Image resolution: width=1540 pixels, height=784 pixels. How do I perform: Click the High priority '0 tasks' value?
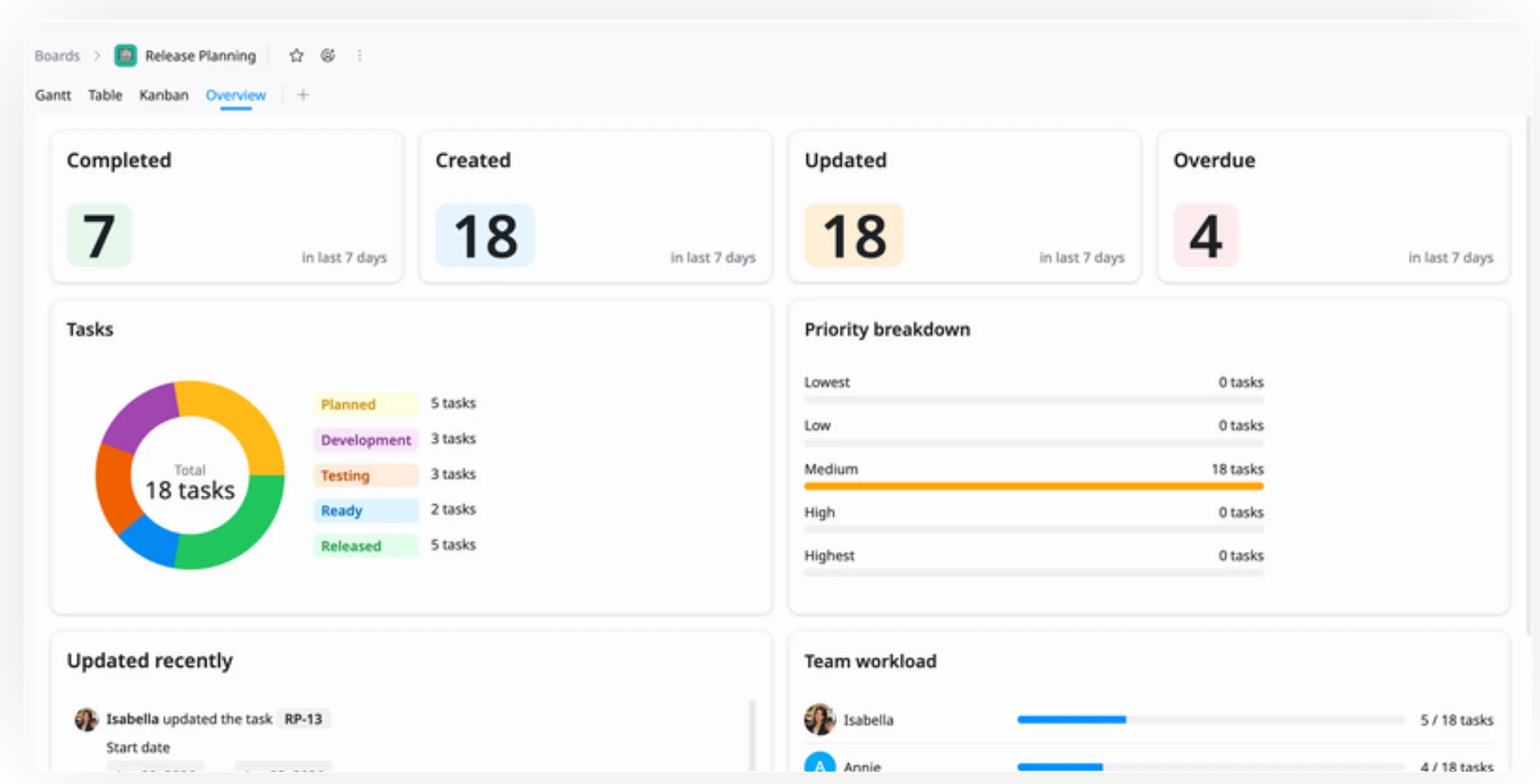tap(1241, 513)
